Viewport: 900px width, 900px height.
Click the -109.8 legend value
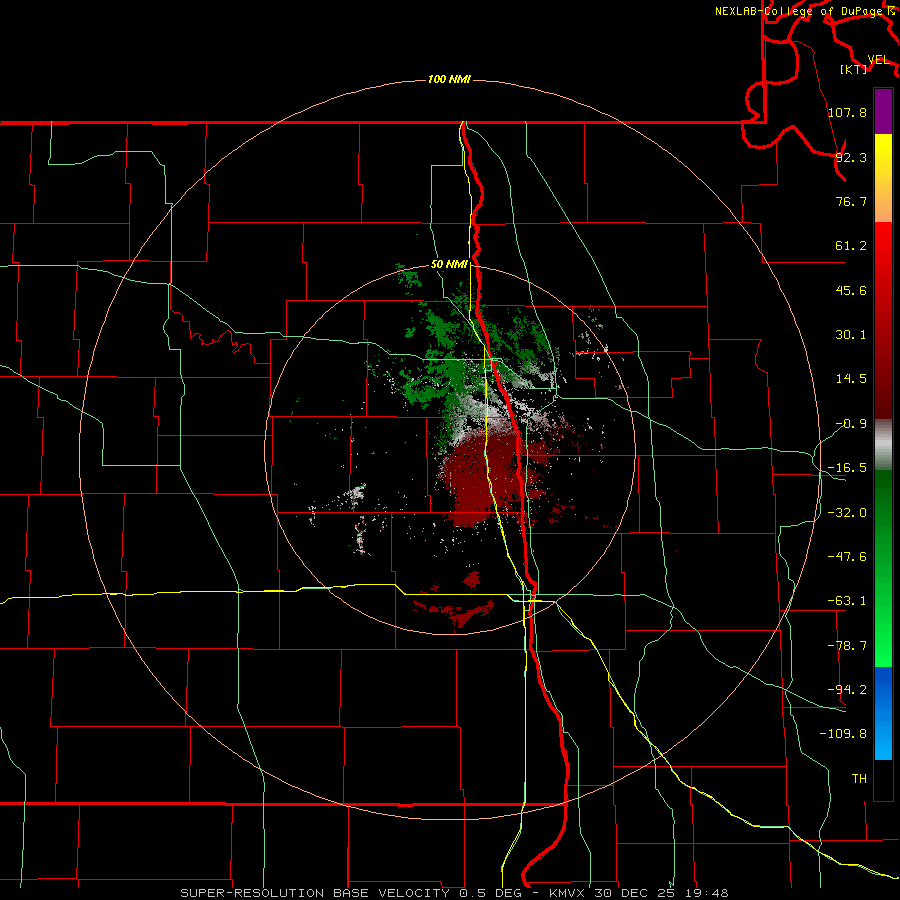[x=843, y=734]
